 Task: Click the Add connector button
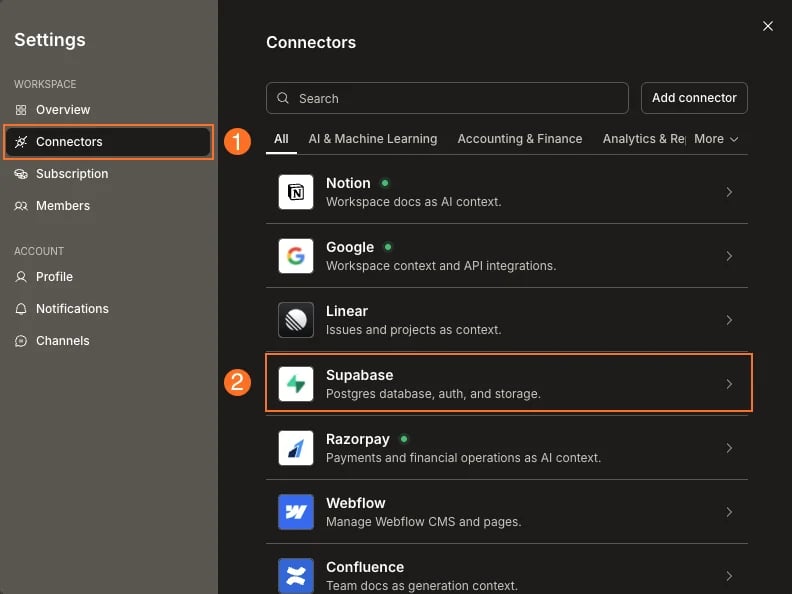click(694, 98)
